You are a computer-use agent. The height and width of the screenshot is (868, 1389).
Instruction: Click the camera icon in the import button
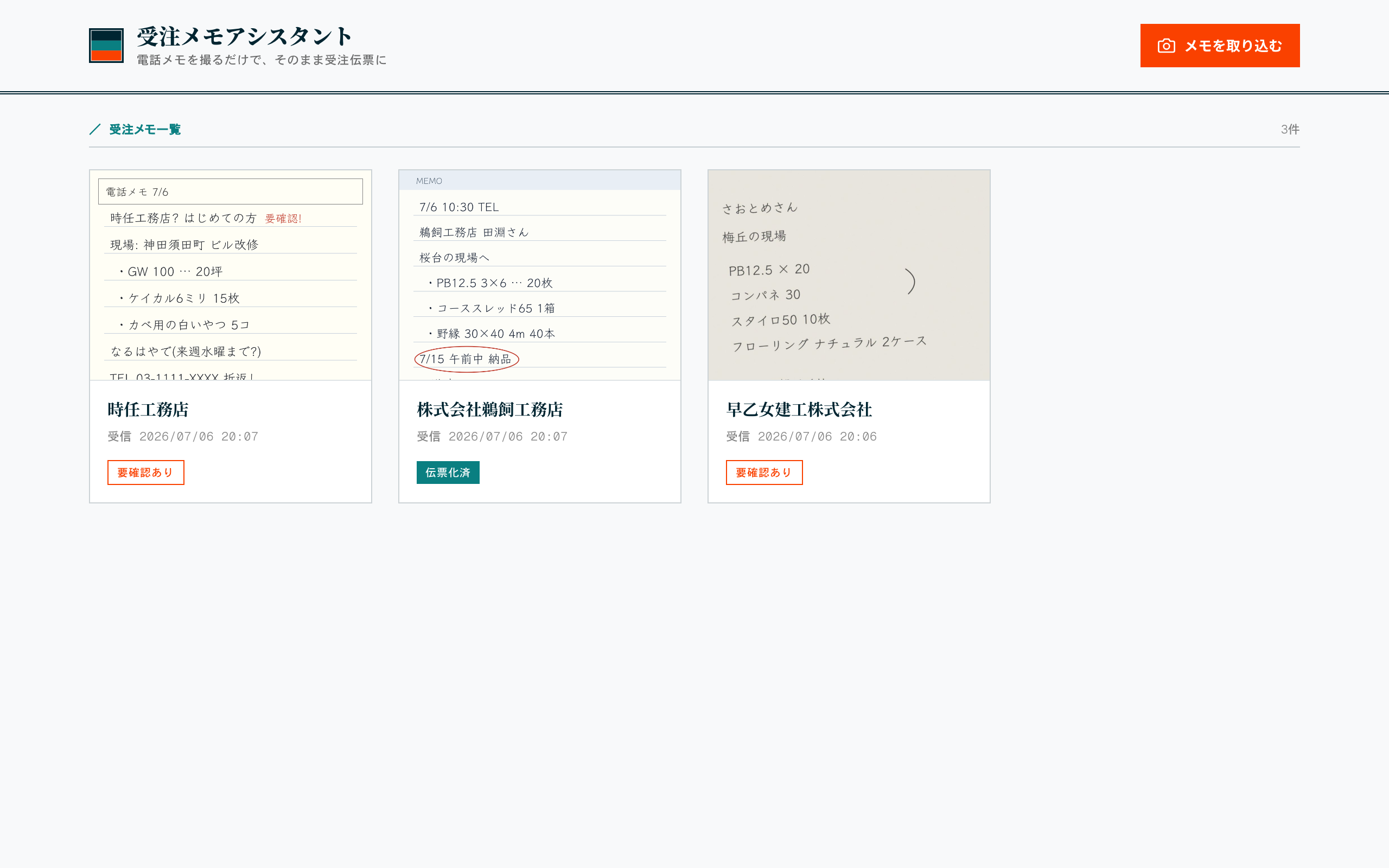click(x=1167, y=46)
